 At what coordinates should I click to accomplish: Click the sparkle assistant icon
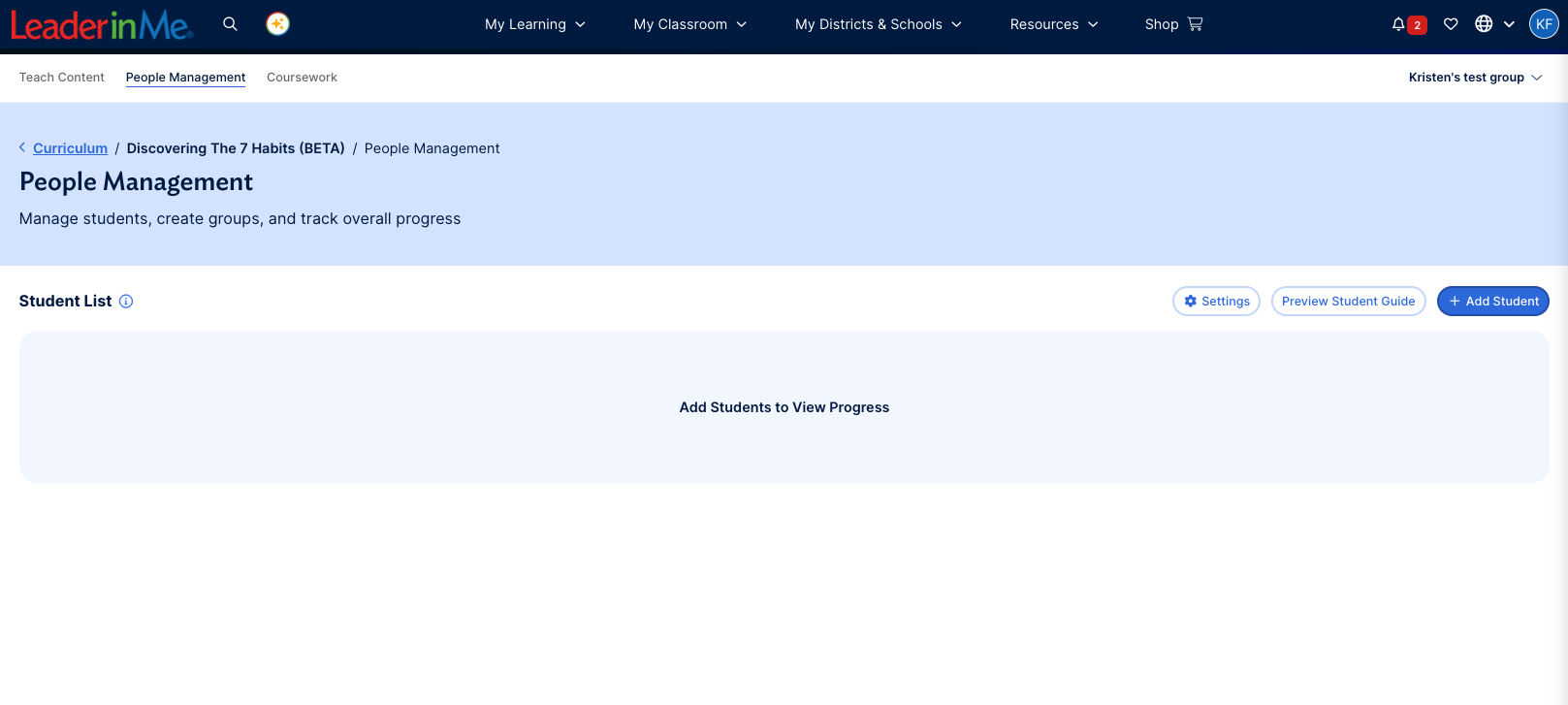[x=278, y=24]
